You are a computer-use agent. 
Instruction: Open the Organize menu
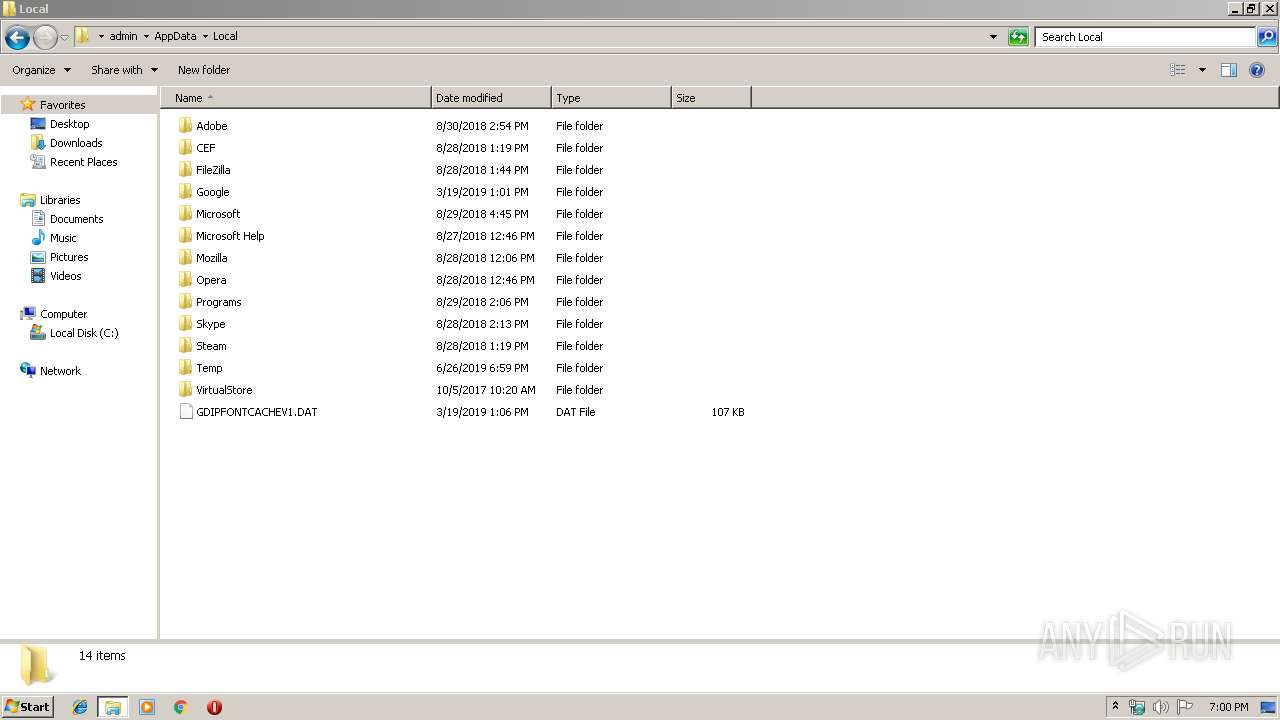pyautogui.click(x=41, y=70)
